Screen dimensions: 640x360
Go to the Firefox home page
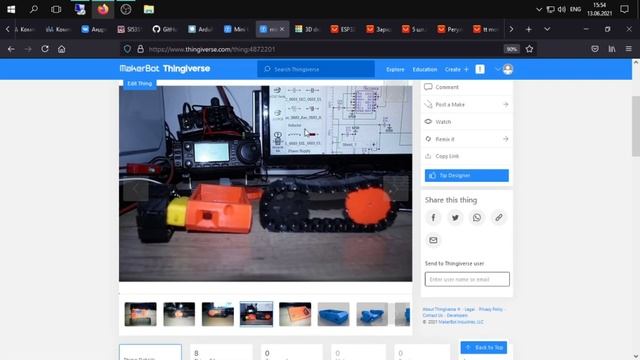[x=62, y=49]
